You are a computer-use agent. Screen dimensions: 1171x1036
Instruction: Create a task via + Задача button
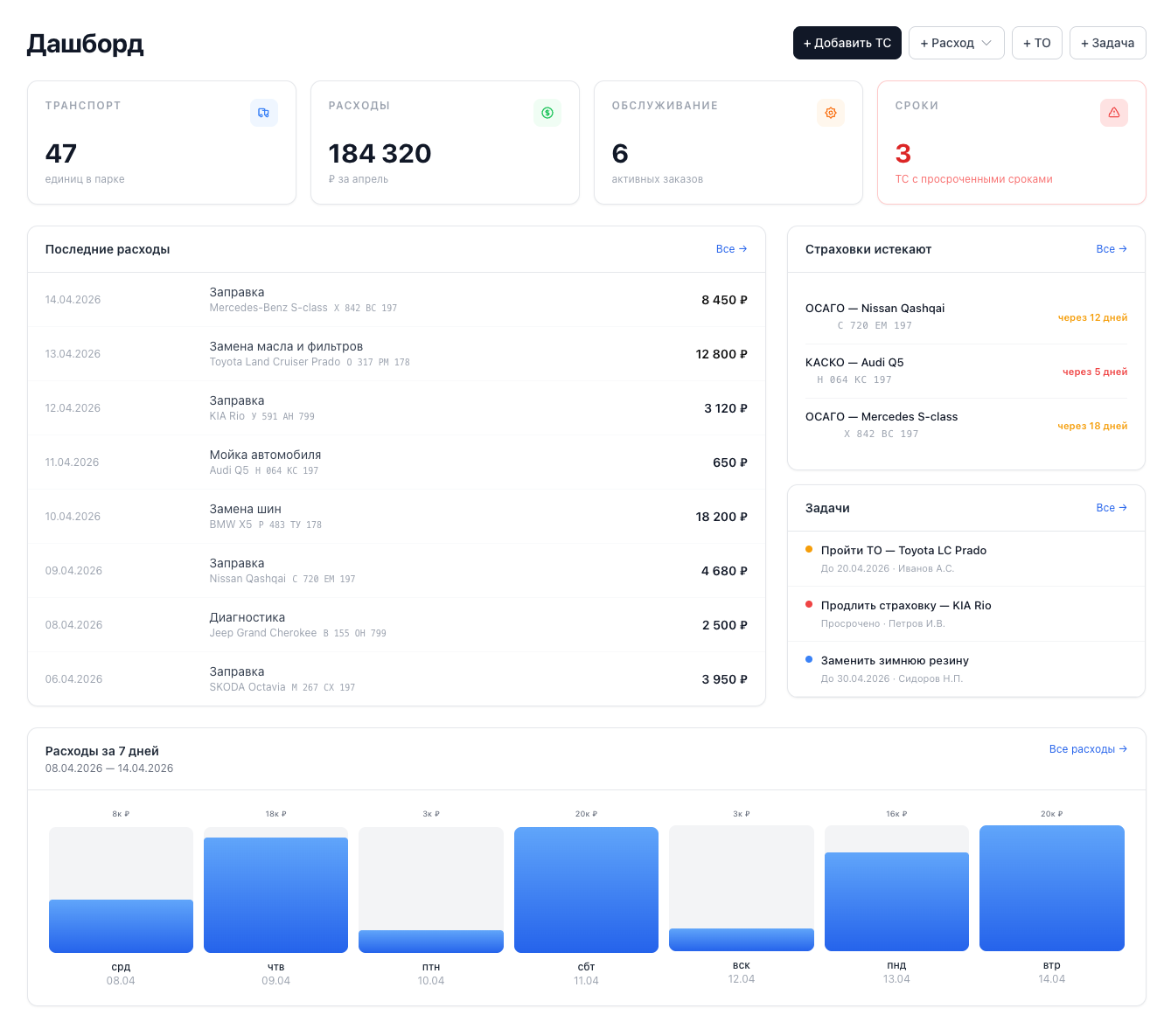(x=1108, y=43)
